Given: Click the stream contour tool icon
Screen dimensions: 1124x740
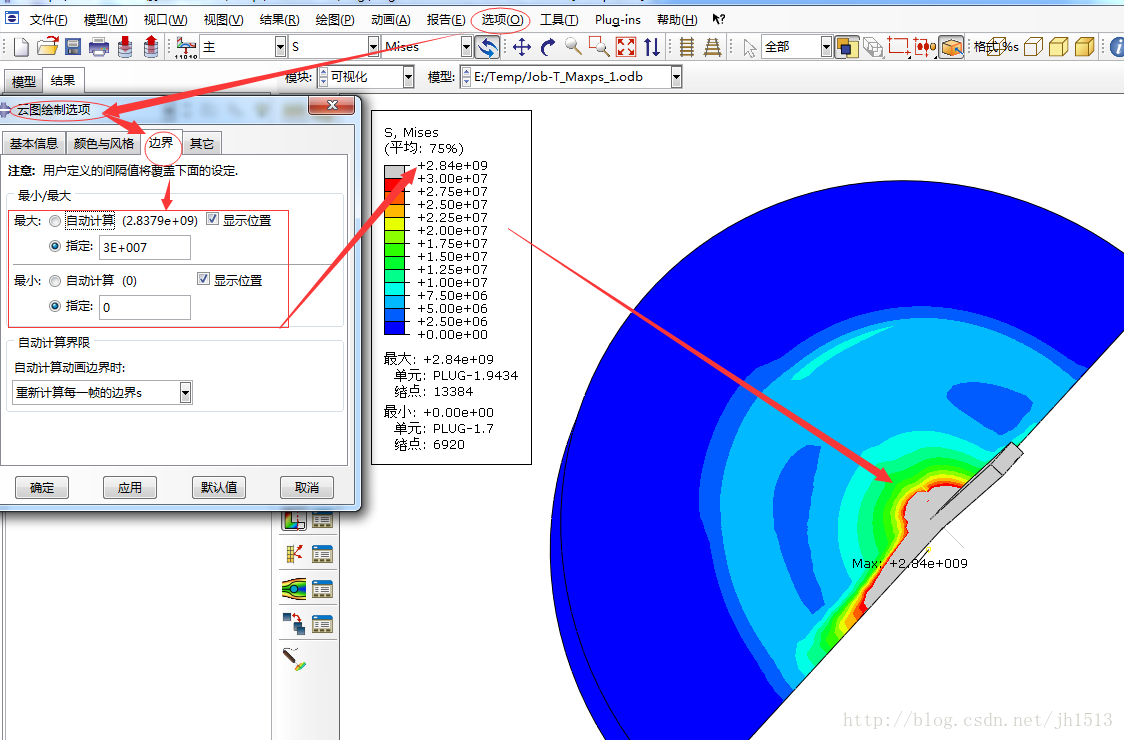Looking at the screenshot, I should tap(294, 589).
